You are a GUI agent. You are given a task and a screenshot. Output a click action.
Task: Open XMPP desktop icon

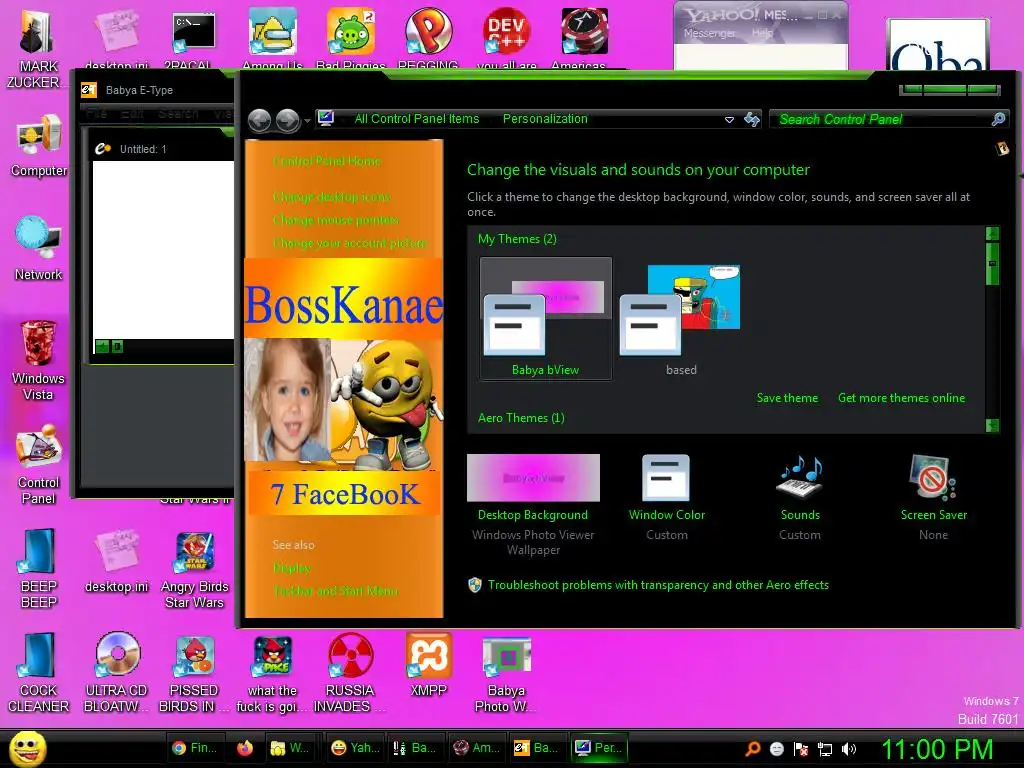point(428,665)
